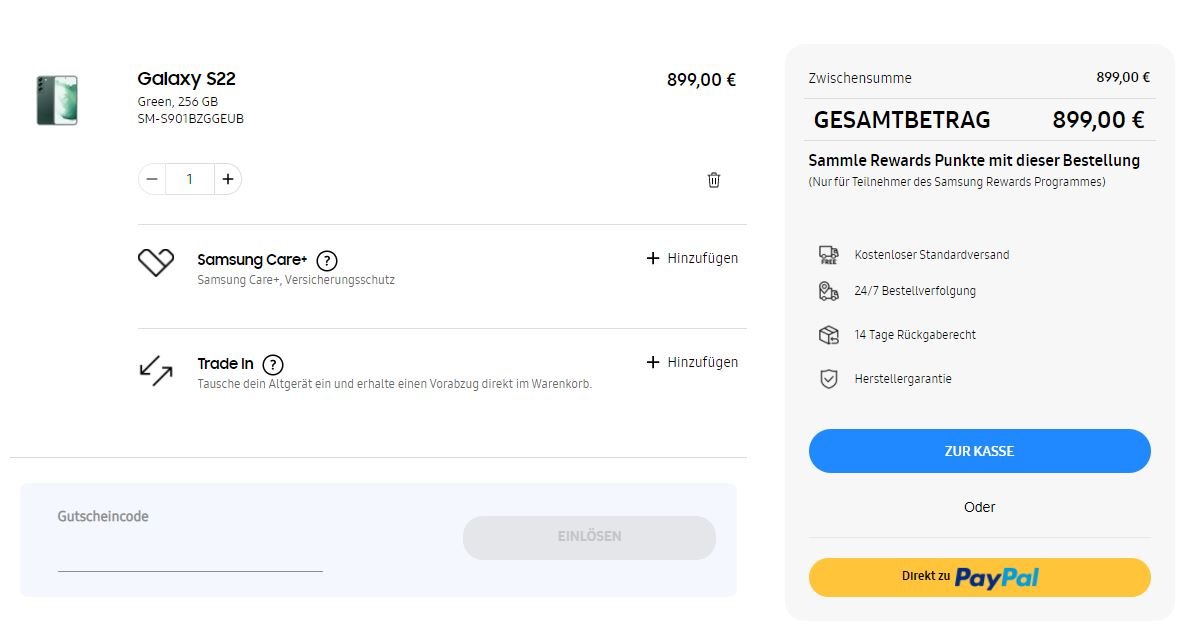Viewport: 1192px width, 641px height.
Task: Click the 24/7 order tracking icon
Action: click(x=828, y=291)
